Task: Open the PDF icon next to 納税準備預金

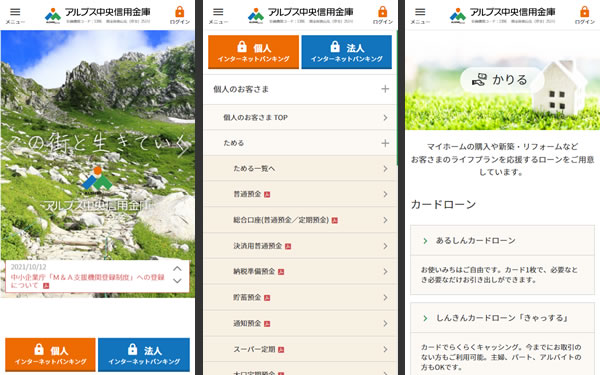Action: (x=281, y=272)
